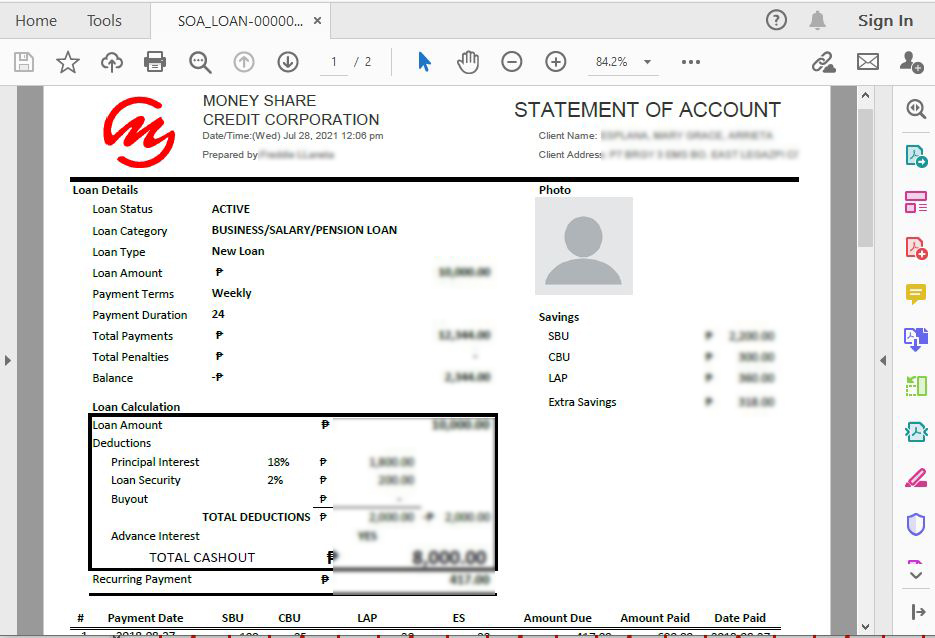The image size is (935, 638).
Task: Open green Compare Files tool in sidebar
Action: 916,386
